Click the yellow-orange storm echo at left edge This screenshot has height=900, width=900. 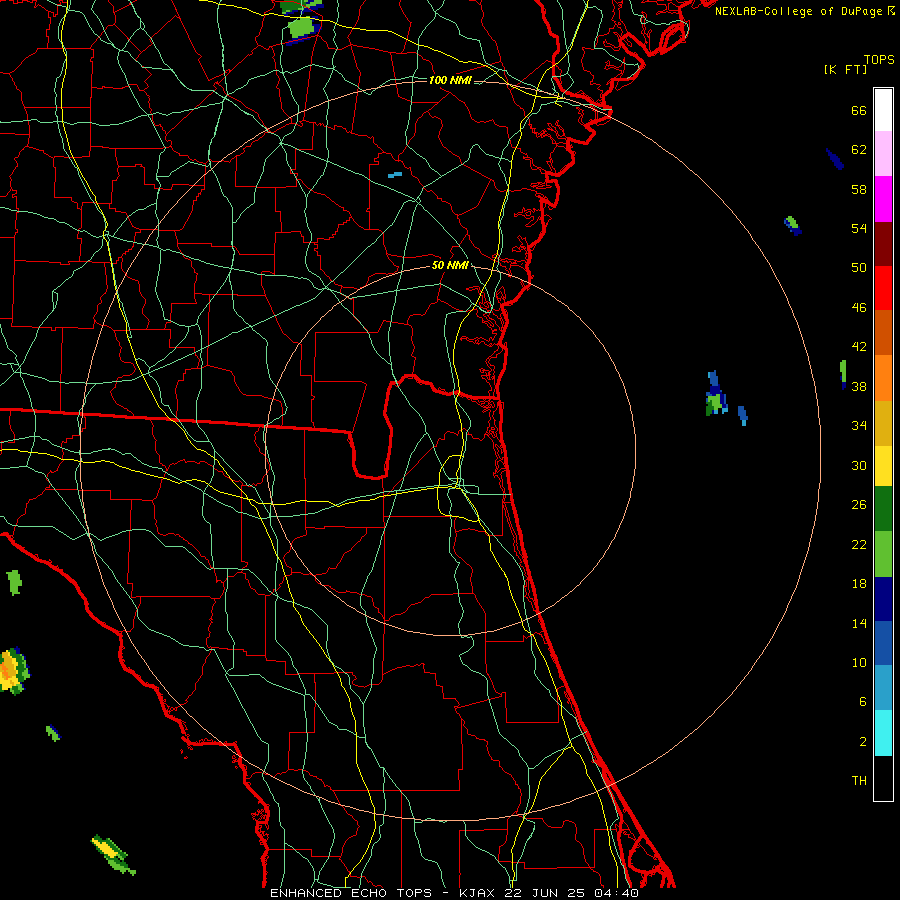tap(13, 670)
